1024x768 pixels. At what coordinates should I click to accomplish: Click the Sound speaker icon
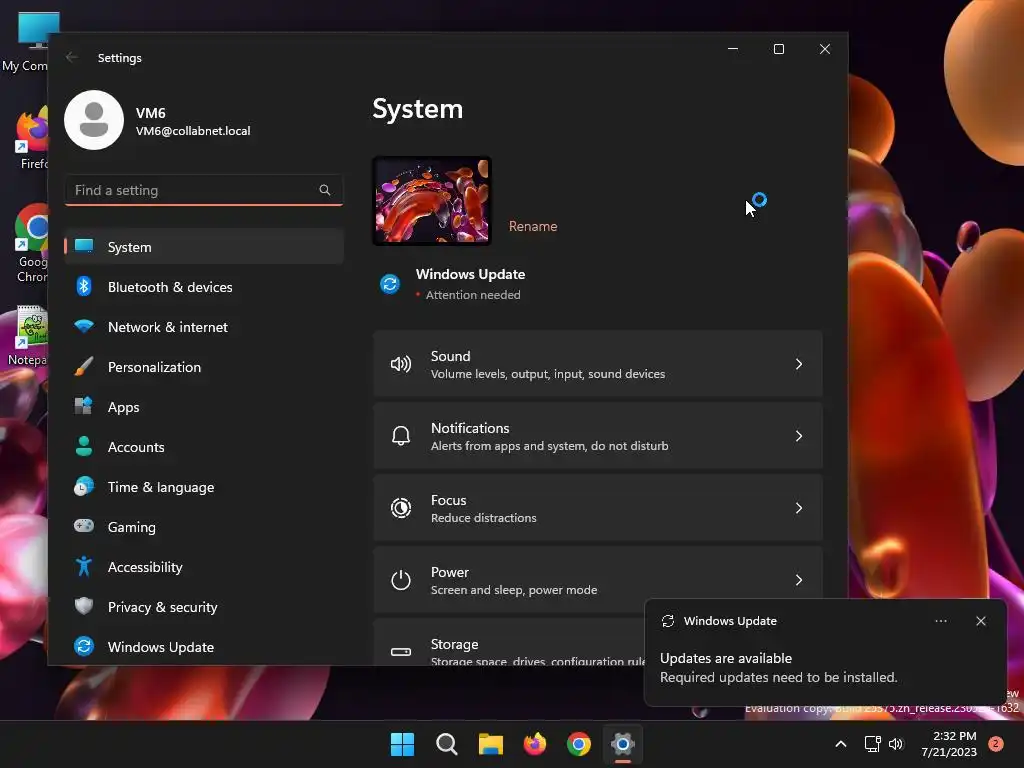tap(400, 364)
